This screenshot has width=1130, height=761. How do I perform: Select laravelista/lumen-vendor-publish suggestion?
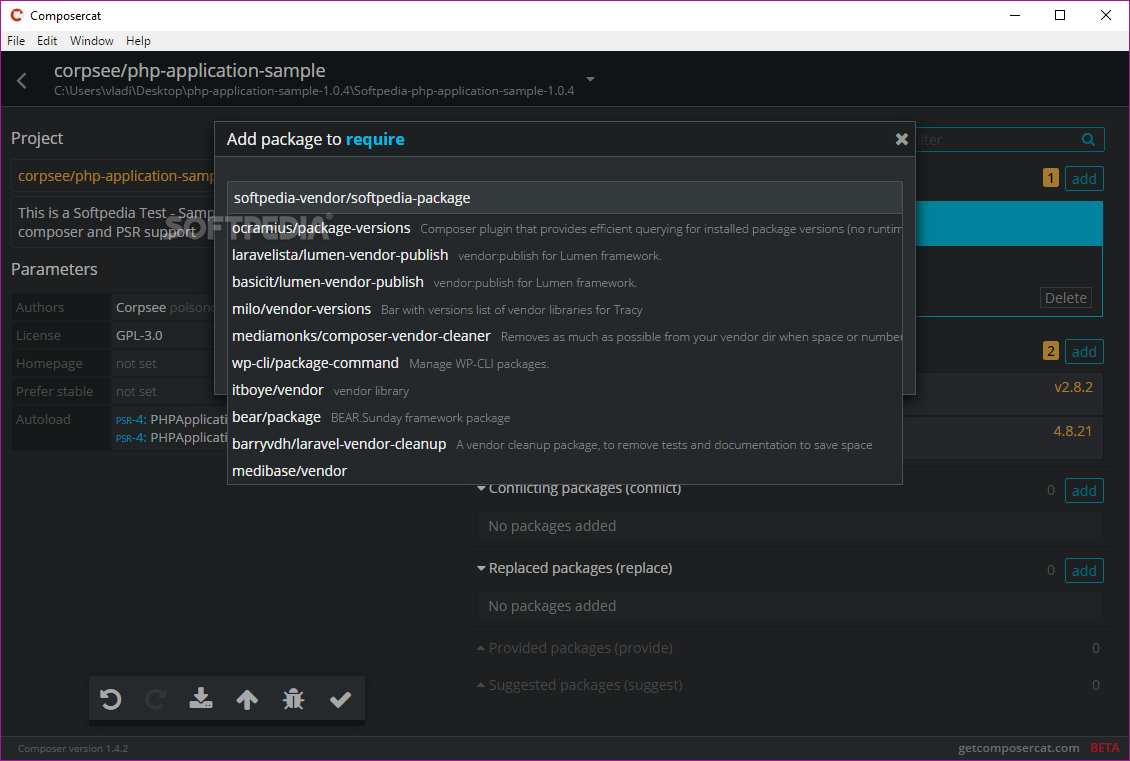[x=565, y=255]
